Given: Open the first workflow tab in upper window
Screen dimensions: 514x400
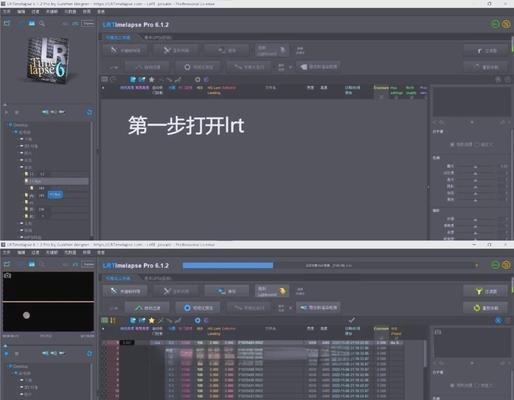Looking at the screenshot, I should point(118,37).
